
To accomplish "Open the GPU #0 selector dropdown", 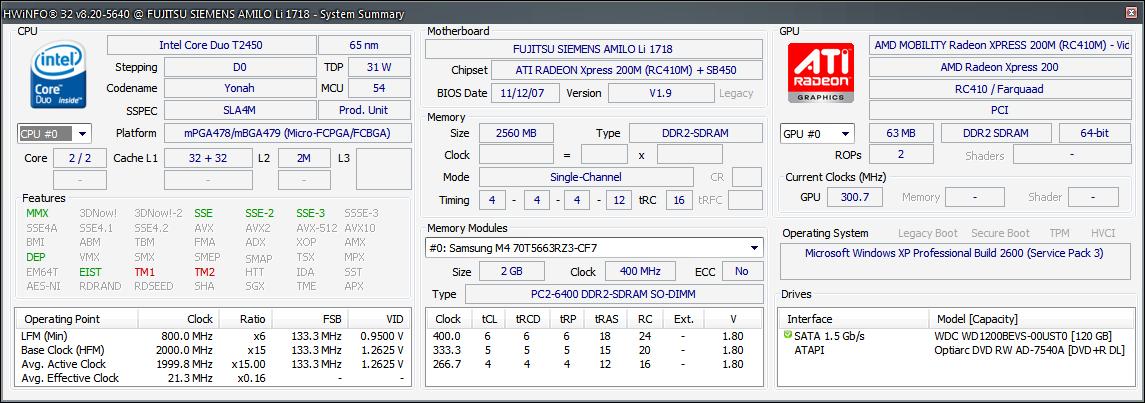I will pyautogui.click(x=817, y=134).
